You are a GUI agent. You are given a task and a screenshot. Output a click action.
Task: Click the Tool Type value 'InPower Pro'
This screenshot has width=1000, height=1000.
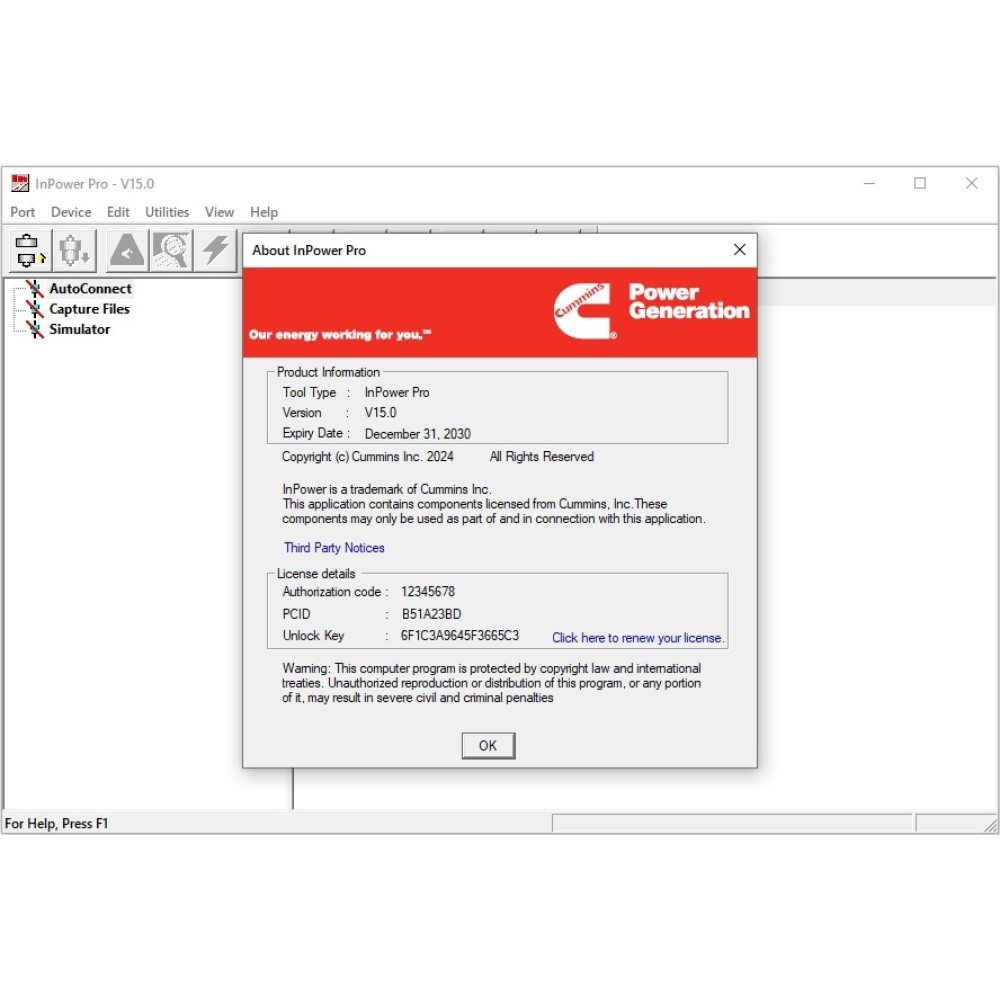[397, 392]
